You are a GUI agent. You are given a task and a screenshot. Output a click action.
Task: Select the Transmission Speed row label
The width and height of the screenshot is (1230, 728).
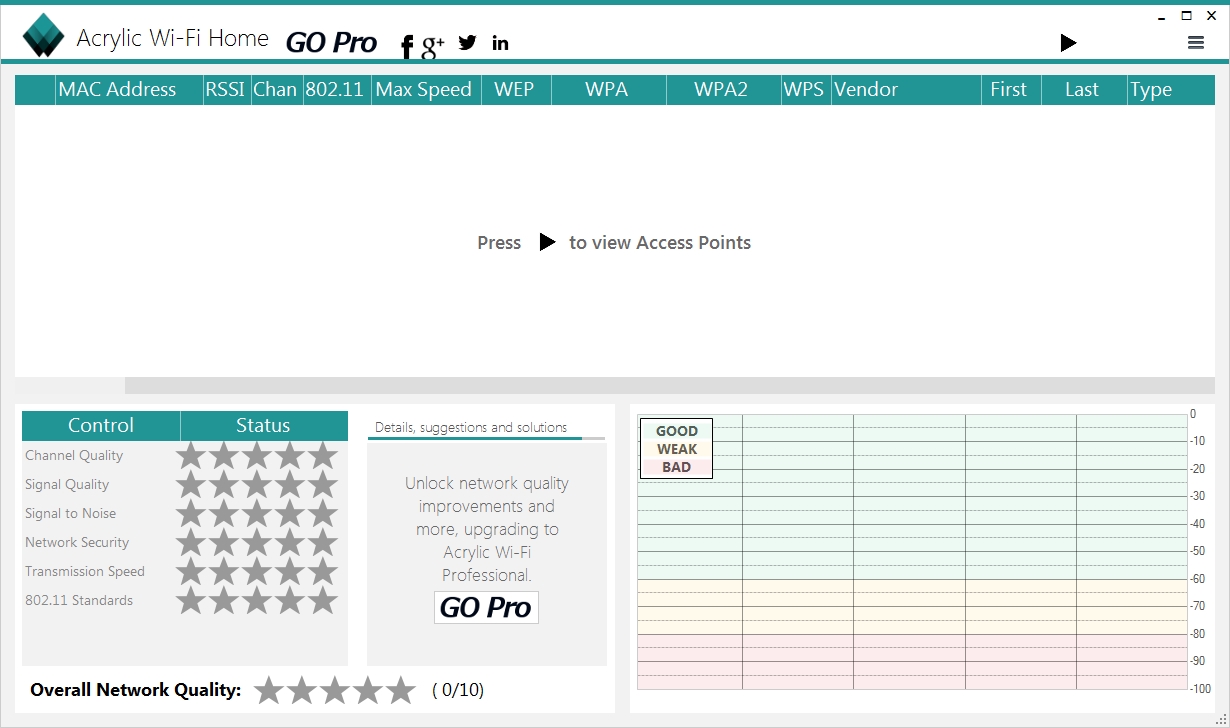(x=85, y=571)
